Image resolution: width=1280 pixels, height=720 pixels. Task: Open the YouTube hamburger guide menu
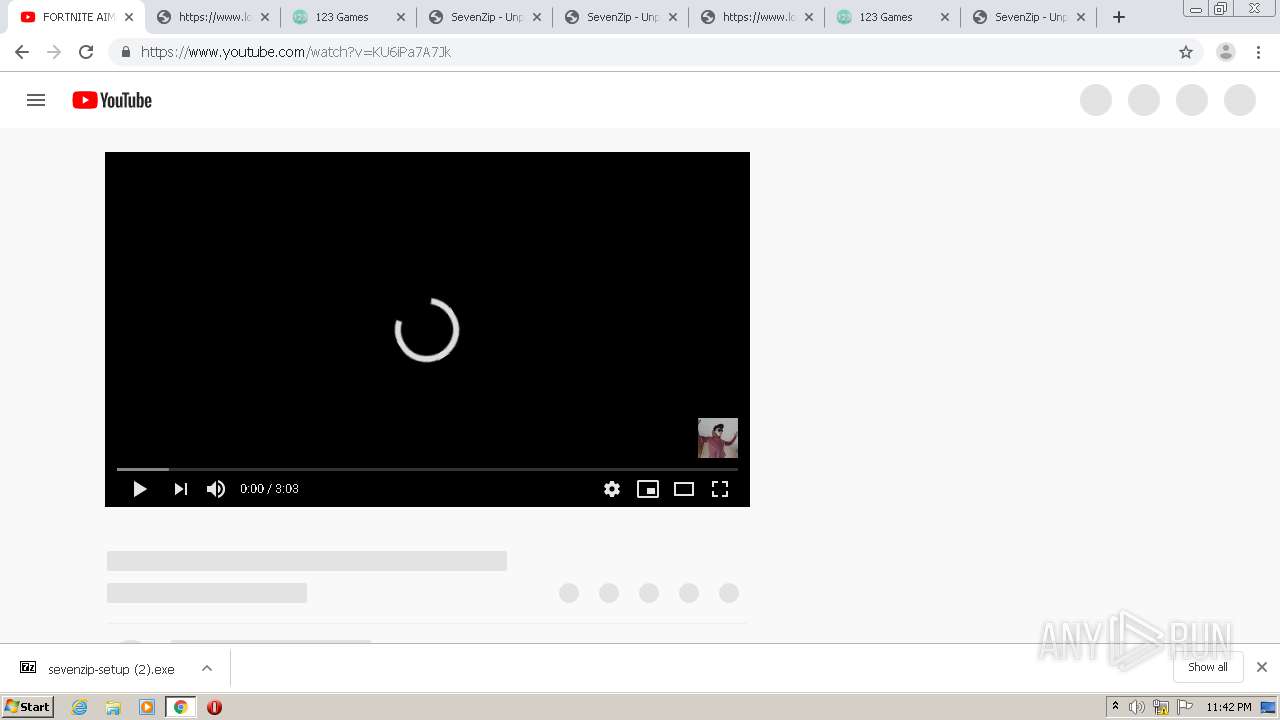point(36,100)
